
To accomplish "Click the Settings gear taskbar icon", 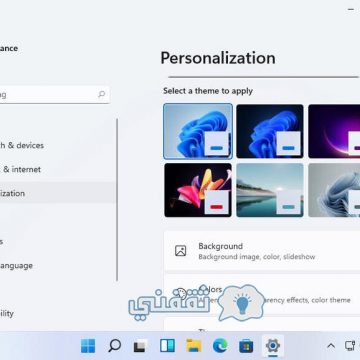I will (x=273, y=346).
